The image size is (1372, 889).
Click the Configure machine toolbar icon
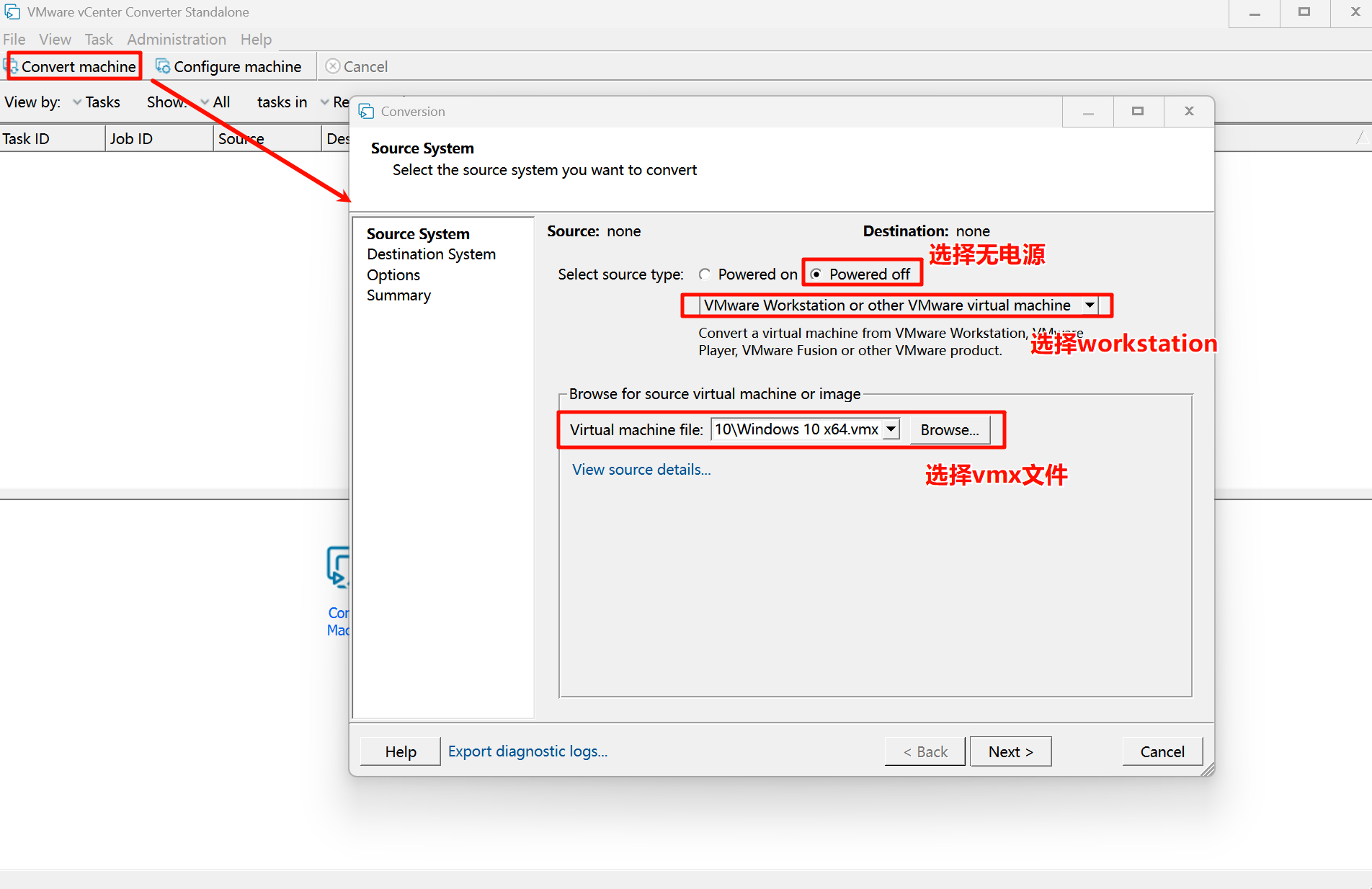pyautogui.click(x=163, y=66)
